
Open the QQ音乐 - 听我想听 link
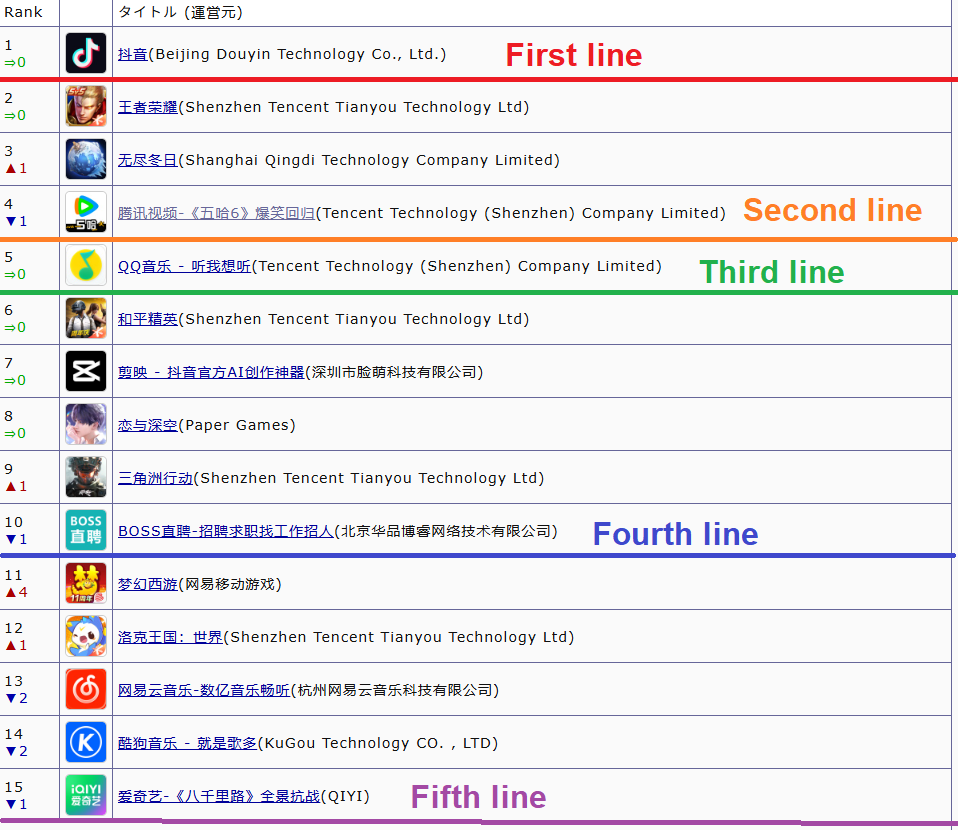185,266
